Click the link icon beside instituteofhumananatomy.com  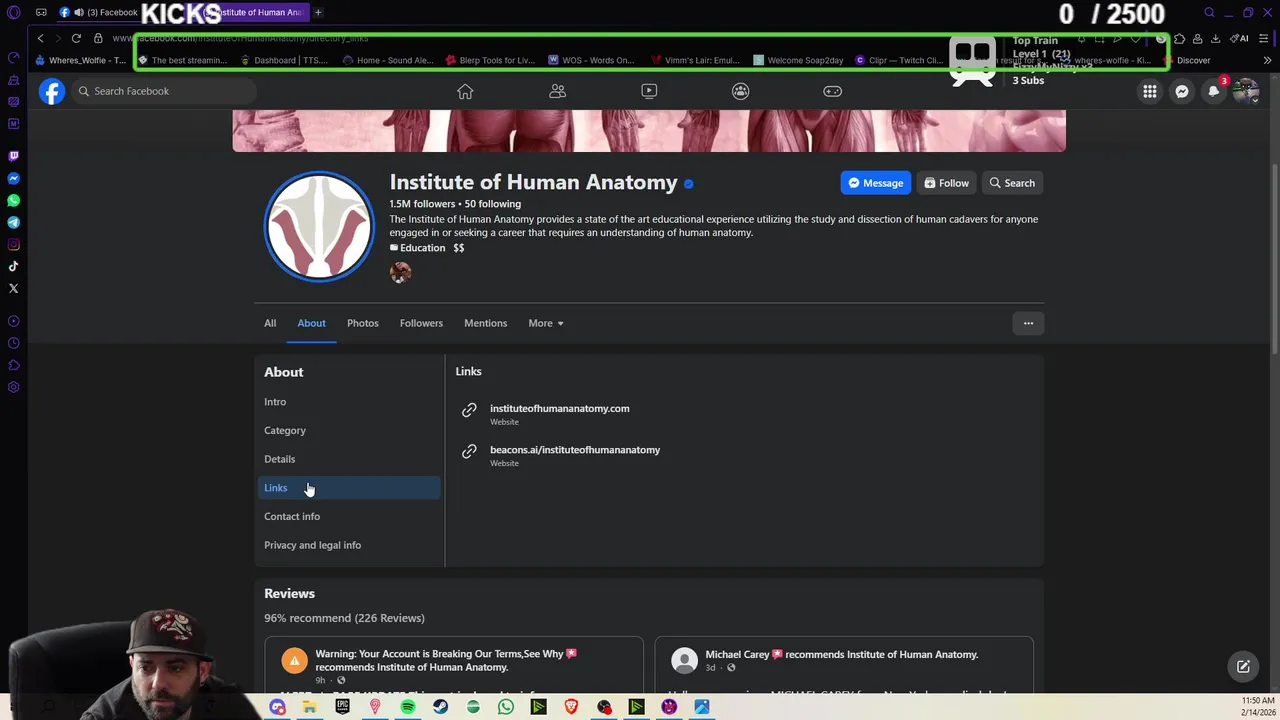pyautogui.click(x=469, y=410)
